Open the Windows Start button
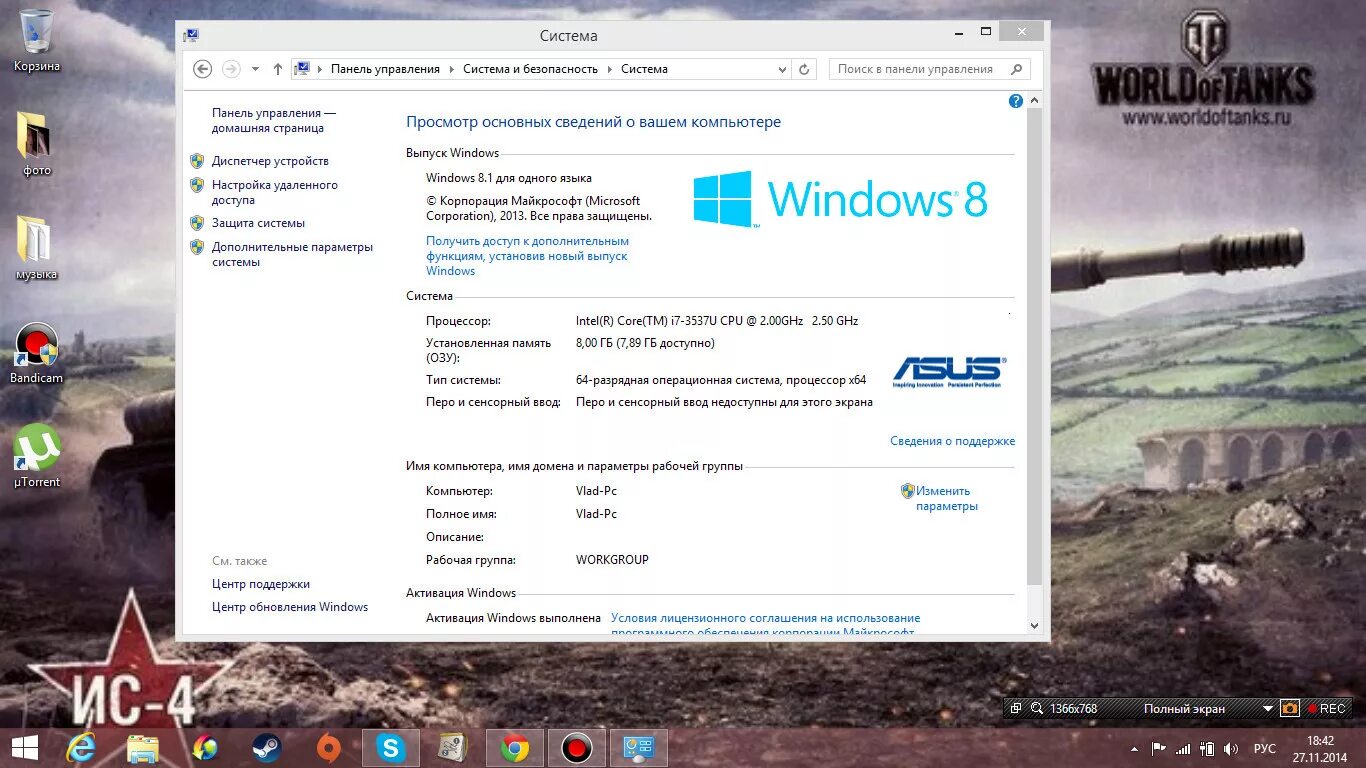The height and width of the screenshot is (768, 1366). (x=24, y=747)
